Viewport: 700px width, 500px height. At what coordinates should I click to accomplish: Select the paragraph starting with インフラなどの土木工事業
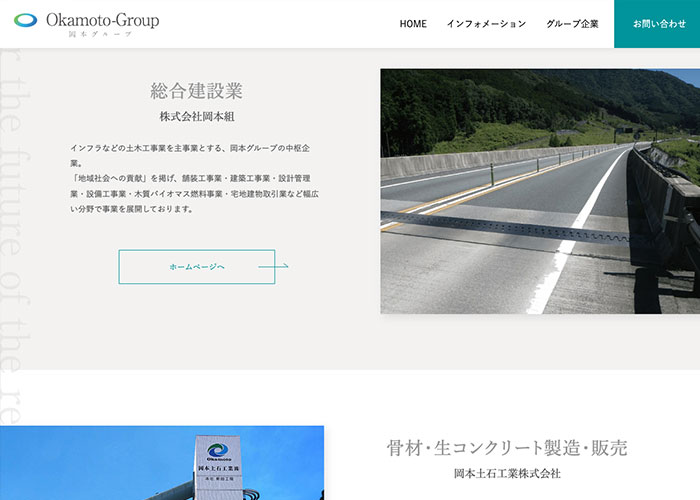point(194,179)
